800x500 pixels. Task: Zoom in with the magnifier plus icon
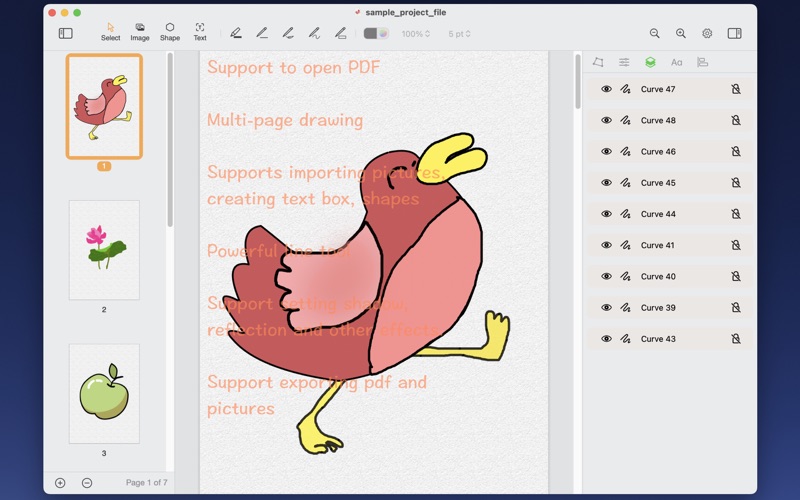[x=681, y=34]
